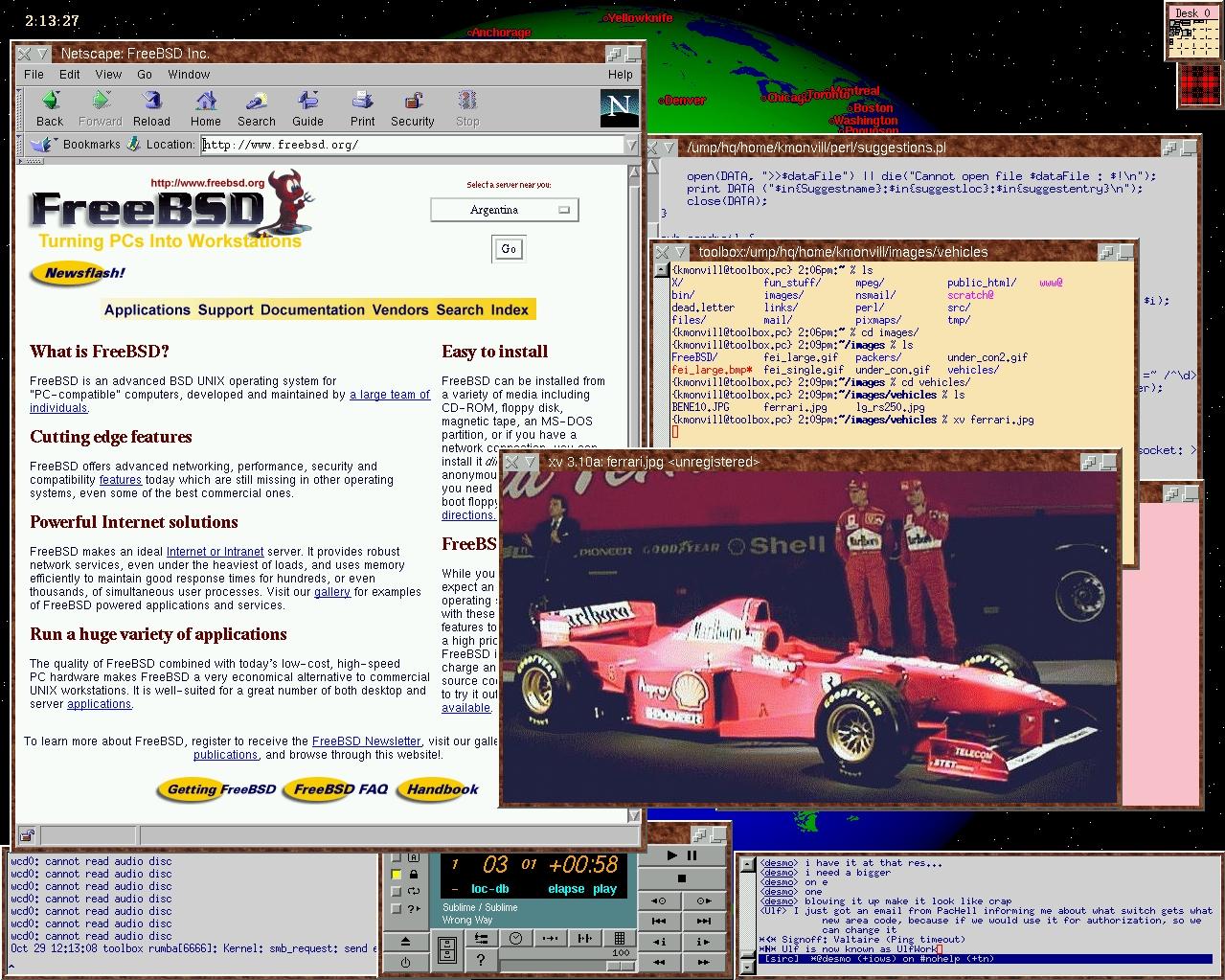Open the File menu in Netscape
1225x980 pixels.
pyautogui.click(x=34, y=74)
